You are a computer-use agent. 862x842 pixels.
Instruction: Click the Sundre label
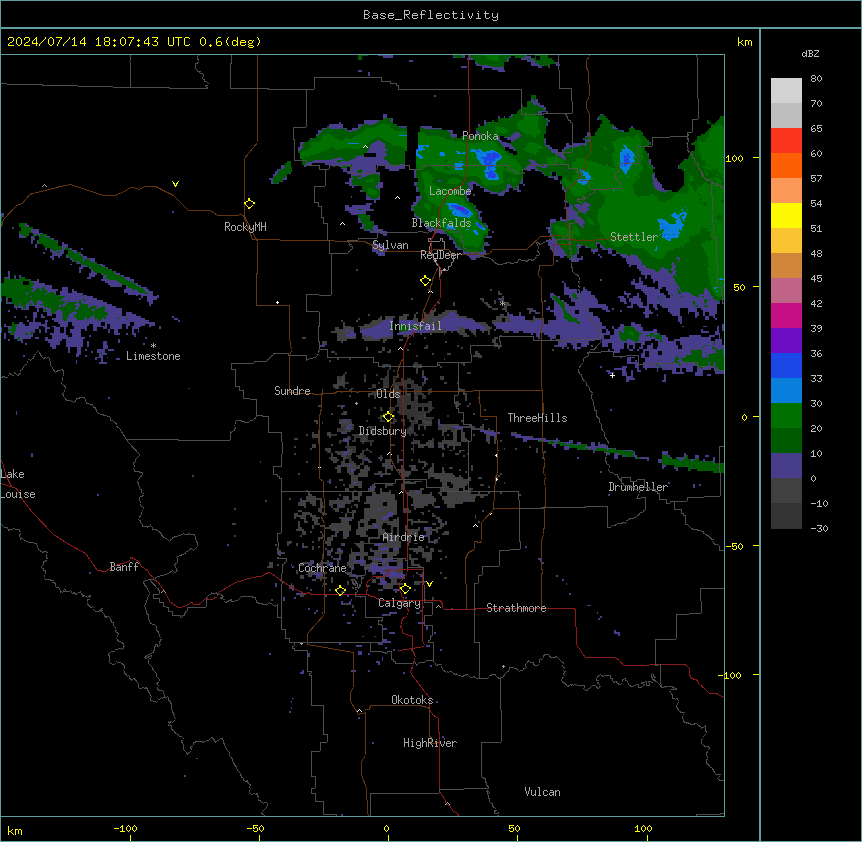[x=292, y=391]
